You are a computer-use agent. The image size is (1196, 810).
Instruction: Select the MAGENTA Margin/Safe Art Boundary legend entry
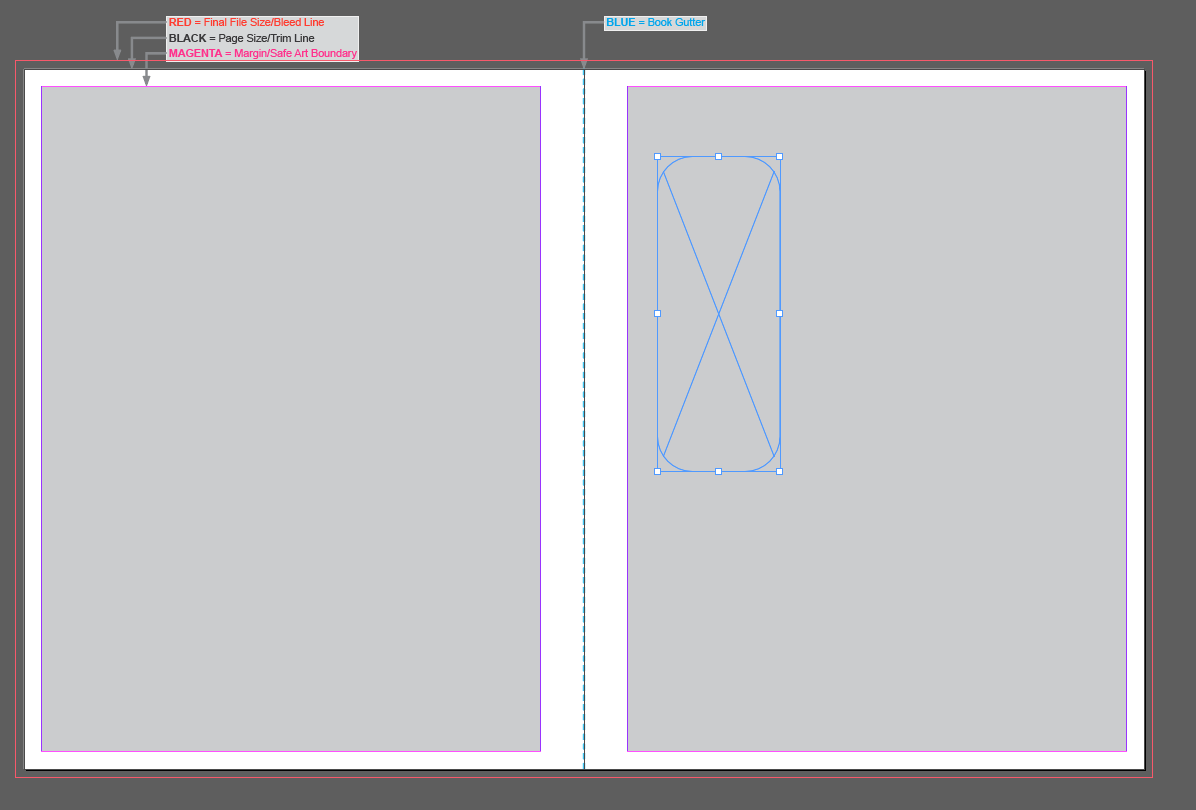[262, 53]
